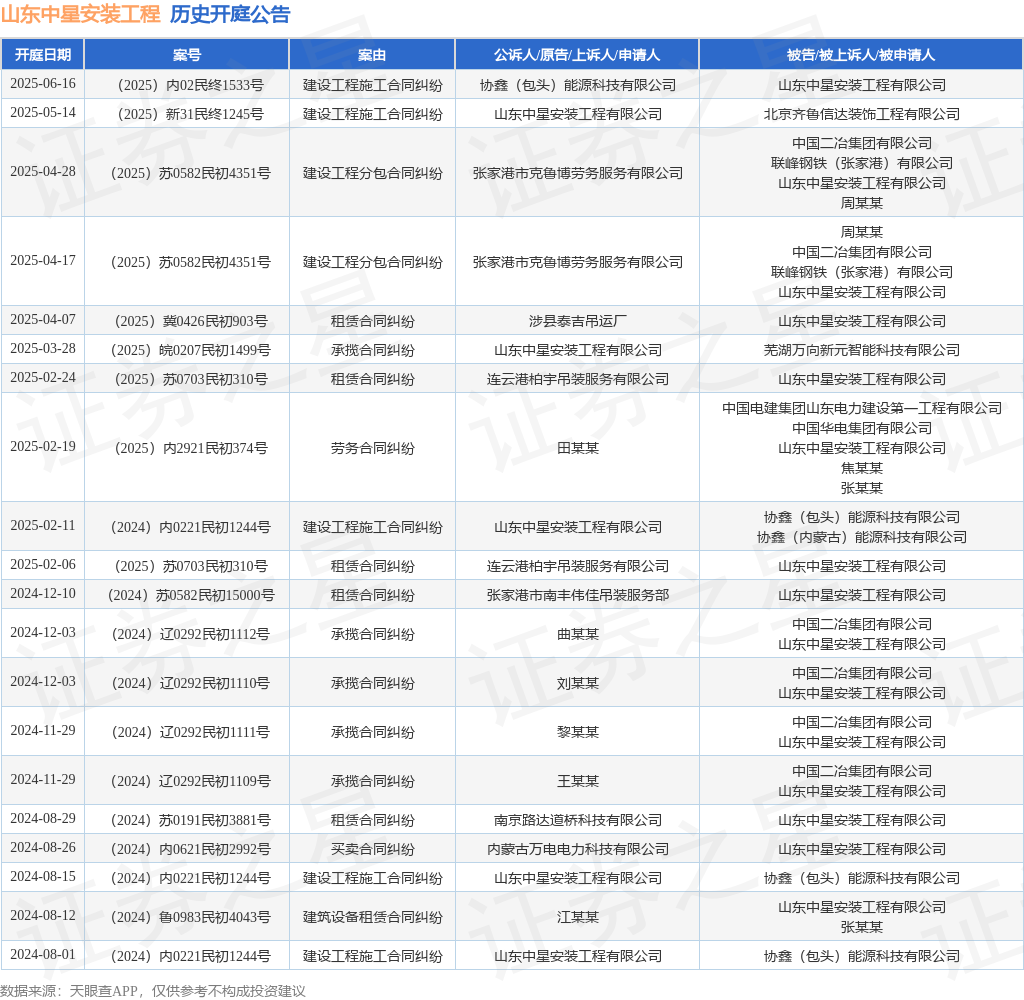1024x1000 pixels.
Task: Select the date 2025-04-28
Action: tap(43, 171)
